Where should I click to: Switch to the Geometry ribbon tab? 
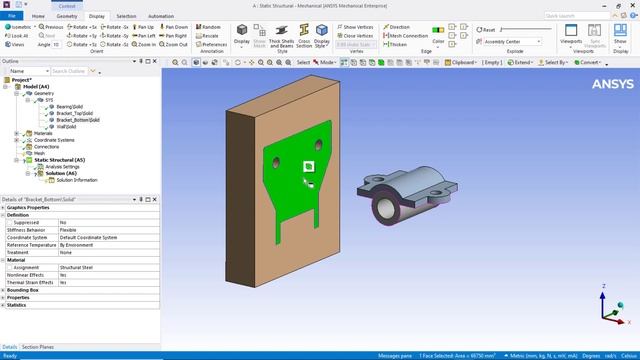tap(67, 16)
